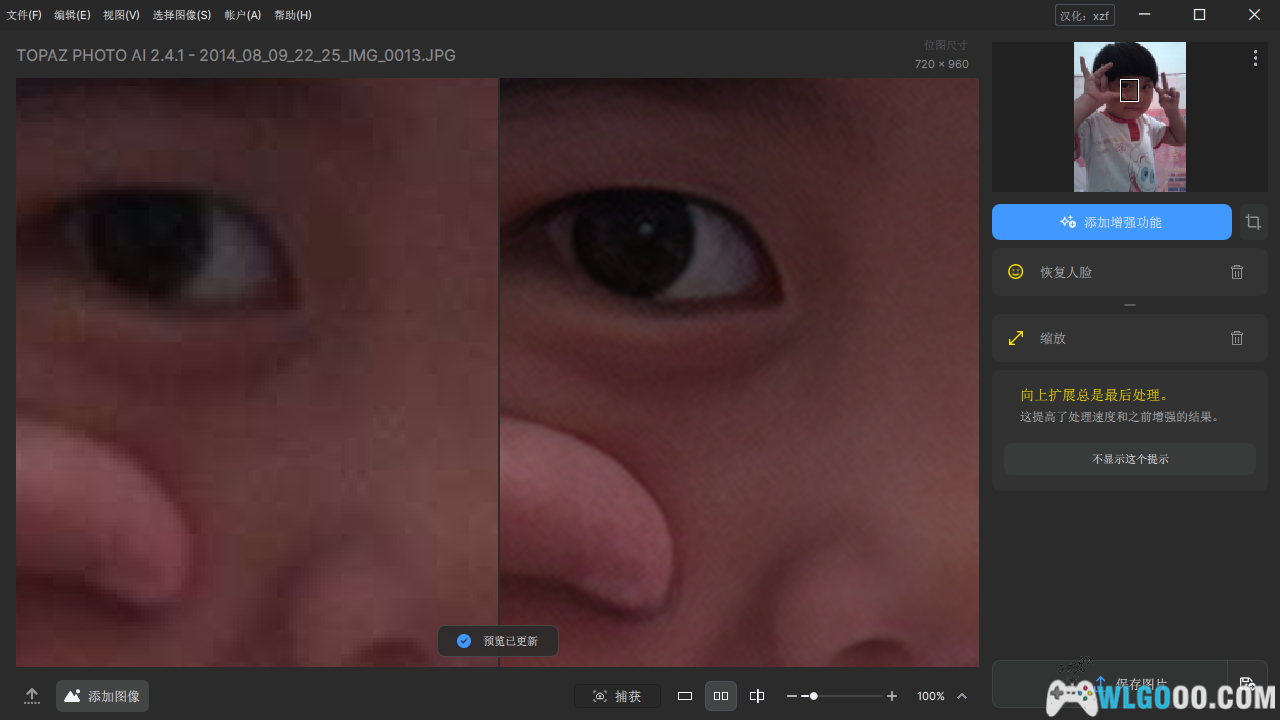Click the 添加增强功能 button
1280x720 pixels.
pyautogui.click(x=1111, y=222)
